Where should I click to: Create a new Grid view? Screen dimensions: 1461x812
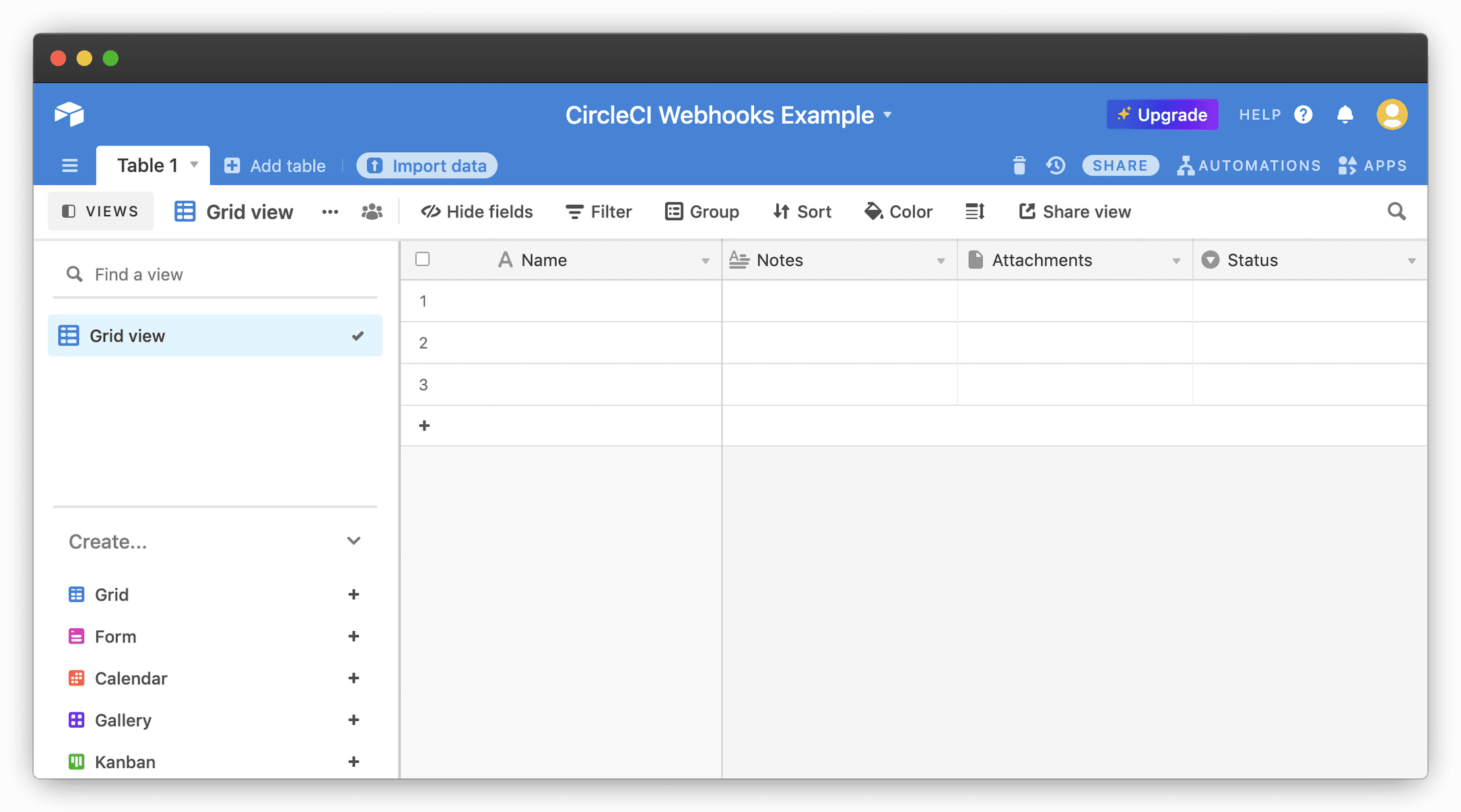coord(214,595)
